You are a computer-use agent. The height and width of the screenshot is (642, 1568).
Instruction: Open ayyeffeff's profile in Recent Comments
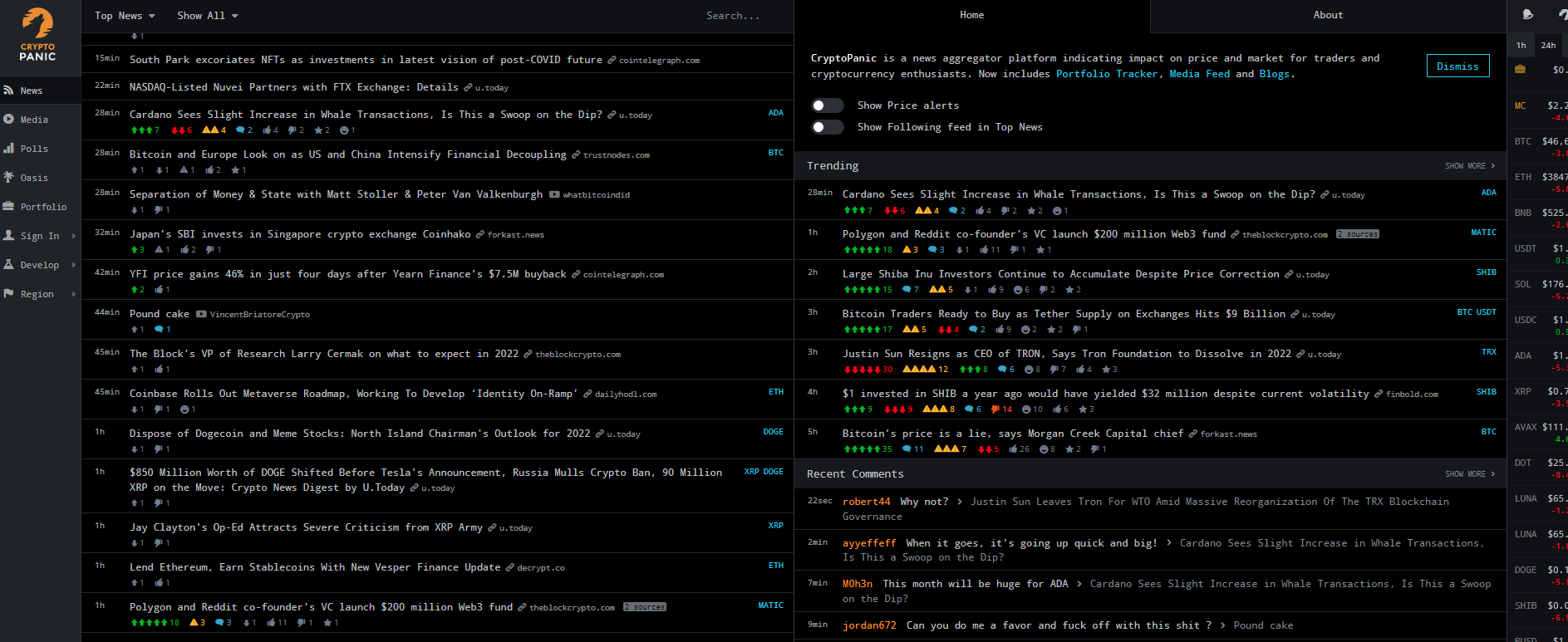pyautogui.click(x=869, y=543)
